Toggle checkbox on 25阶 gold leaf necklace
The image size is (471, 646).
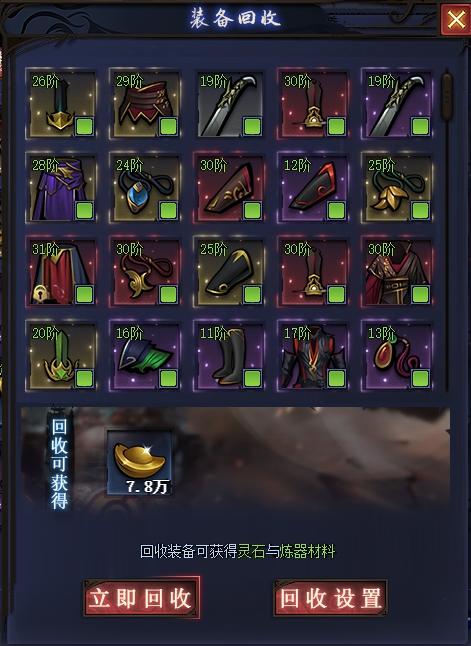(x=421, y=210)
